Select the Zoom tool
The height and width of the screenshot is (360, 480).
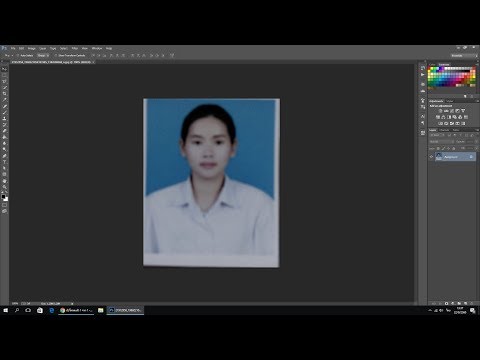click(x=4, y=187)
